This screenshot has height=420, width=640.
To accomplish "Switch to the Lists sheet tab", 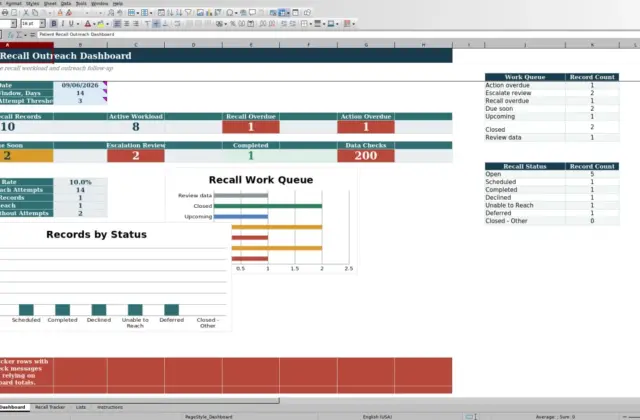I will click(81, 407).
